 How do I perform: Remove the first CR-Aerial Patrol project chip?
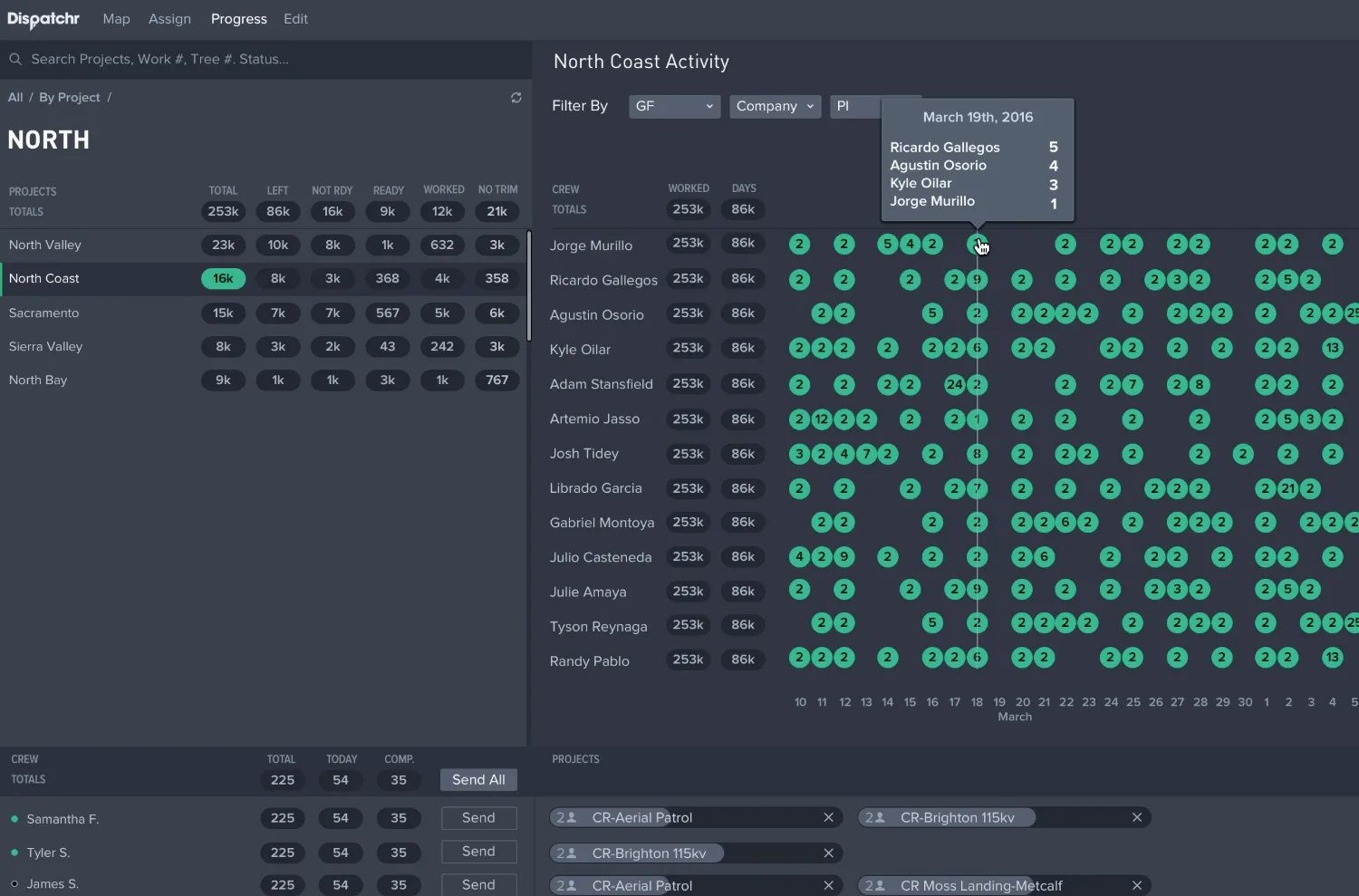pos(828,817)
